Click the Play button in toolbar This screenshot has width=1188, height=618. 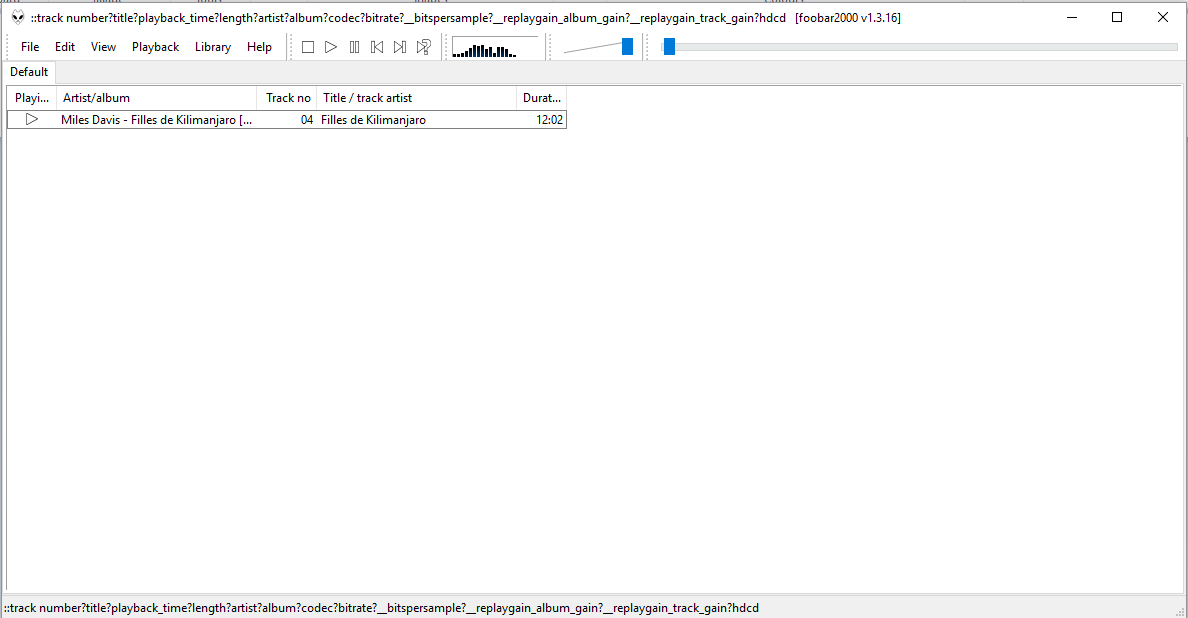(331, 47)
